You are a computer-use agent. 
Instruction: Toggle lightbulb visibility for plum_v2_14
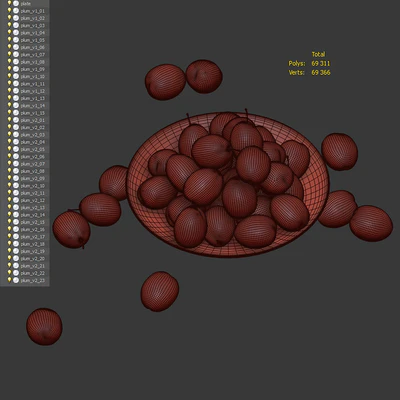click(9, 214)
